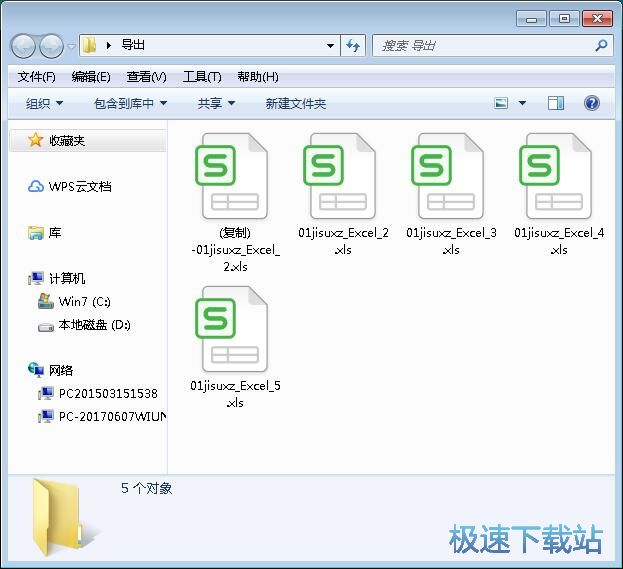Go forward with the Forward arrow button
623x569 pixels.
(x=52, y=46)
